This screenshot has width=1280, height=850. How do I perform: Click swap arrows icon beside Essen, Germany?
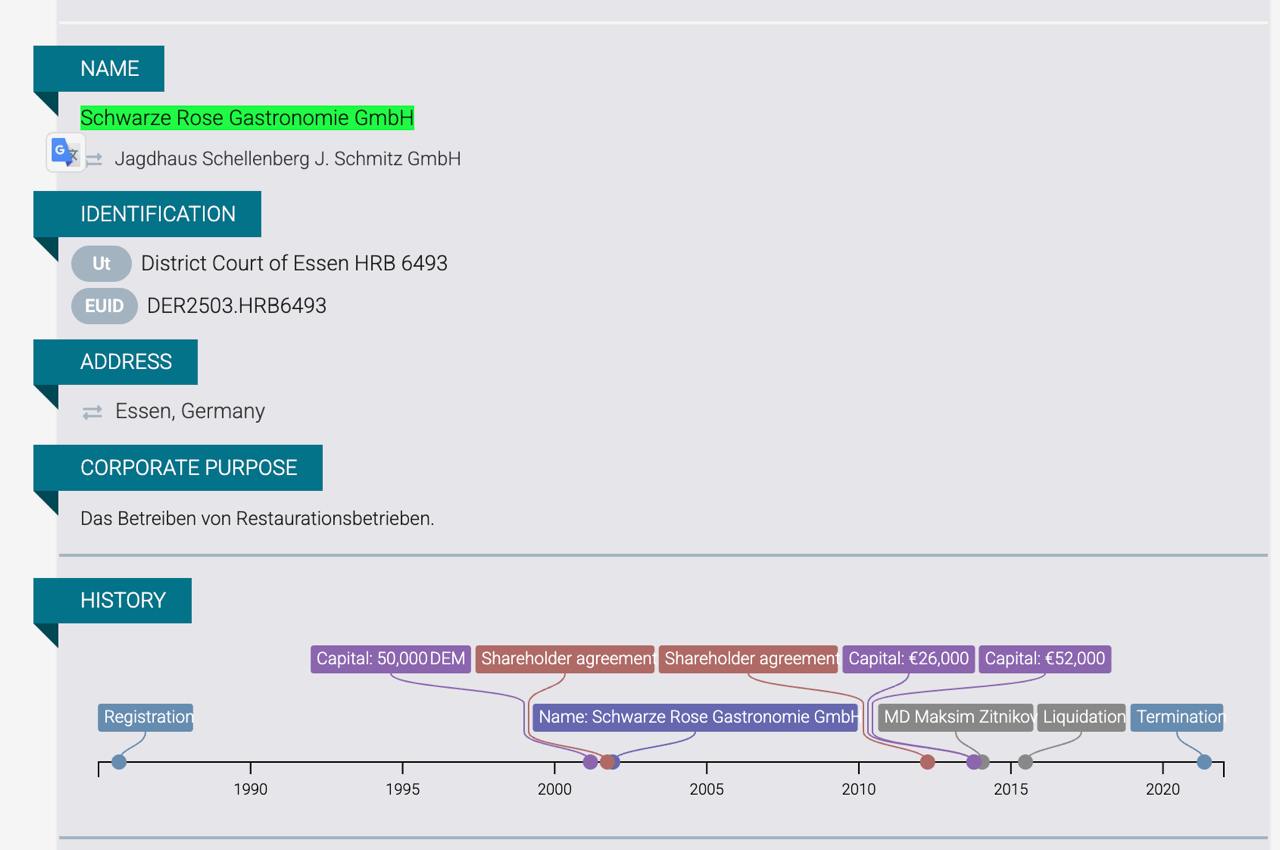[92, 412]
